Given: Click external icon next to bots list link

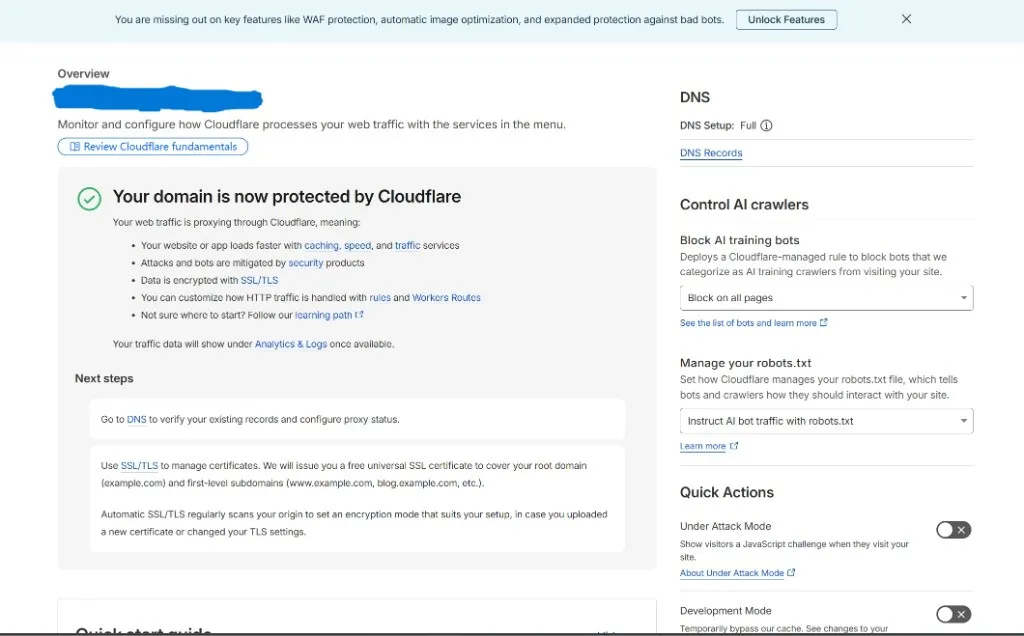Looking at the screenshot, I should (x=824, y=322).
